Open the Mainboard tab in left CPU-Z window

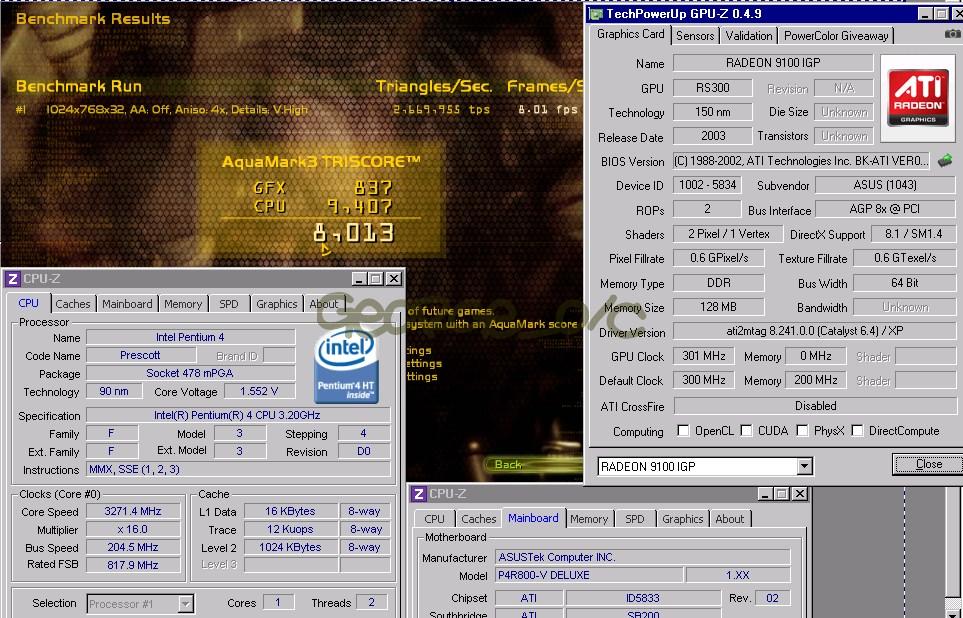[127, 304]
